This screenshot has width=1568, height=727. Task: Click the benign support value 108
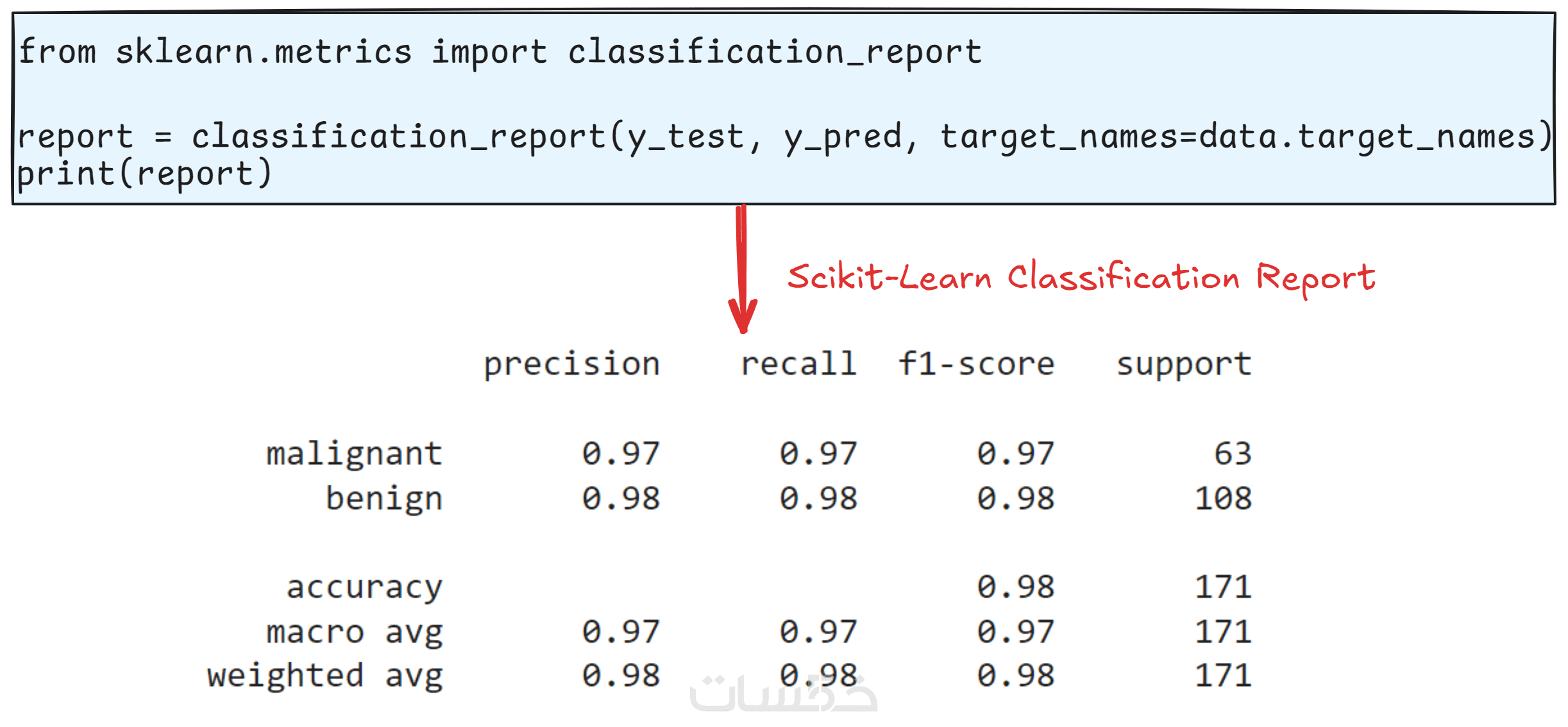tap(1223, 499)
